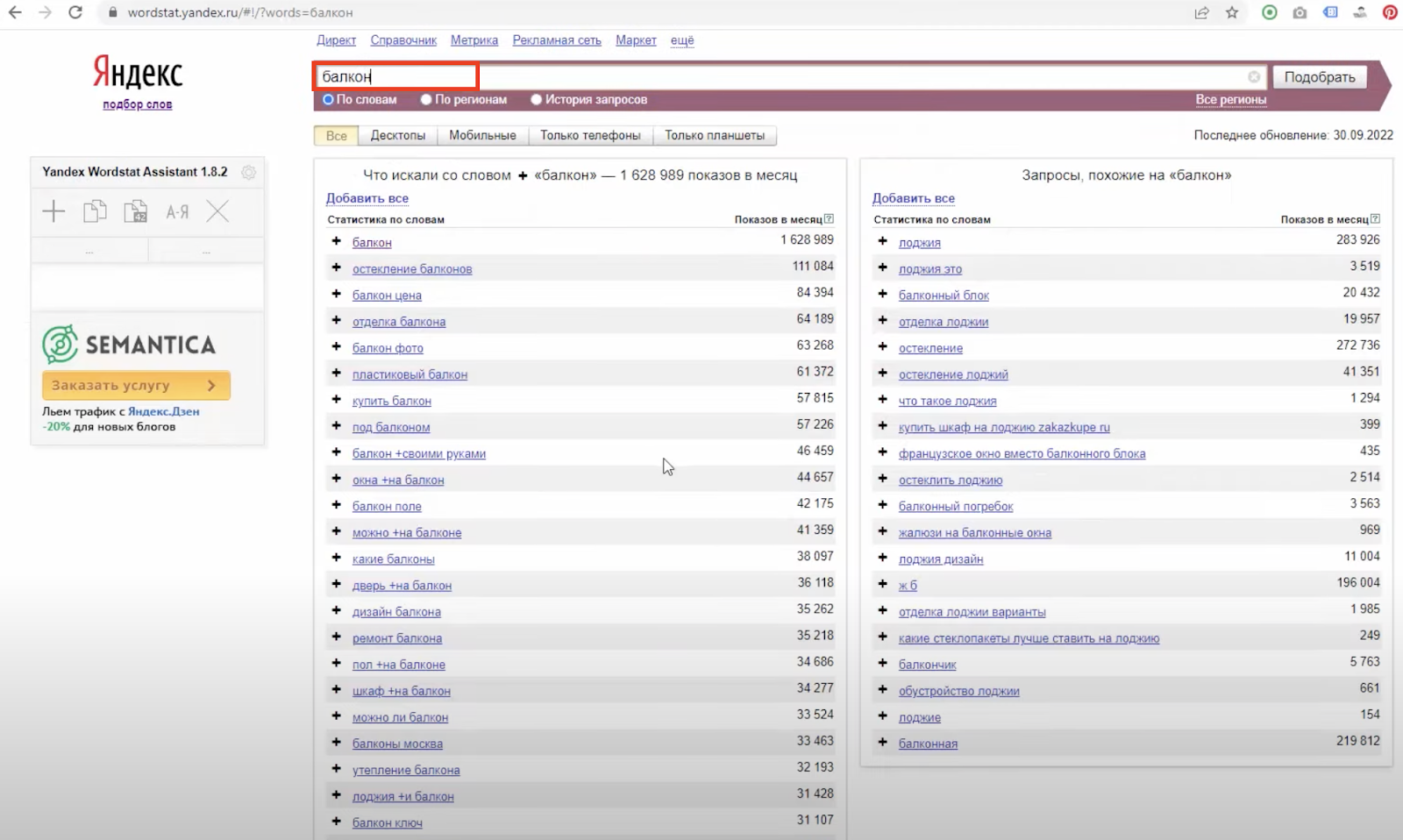
Task: Open Wordstat Assistant settings gear
Action: click(x=249, y=173)
